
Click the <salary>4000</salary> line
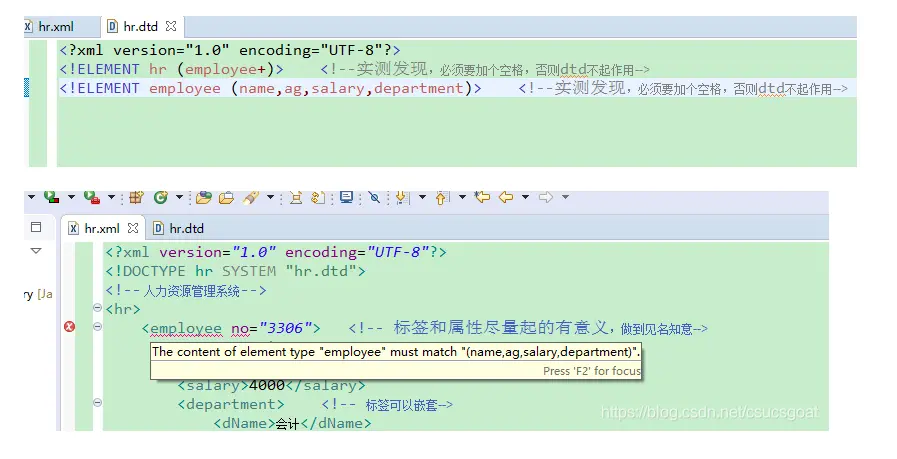coord(271,385)
